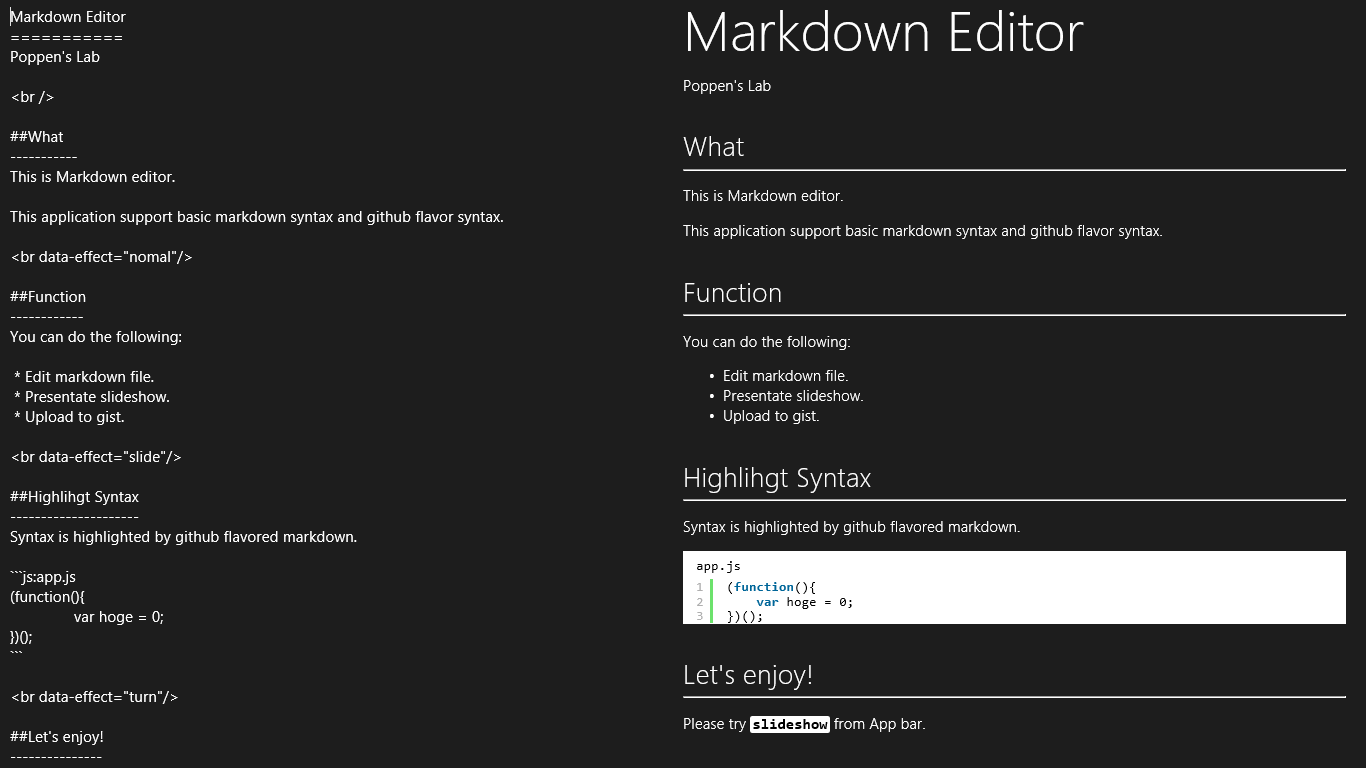Place cursor on '===========' underline line

pos(66,37)
